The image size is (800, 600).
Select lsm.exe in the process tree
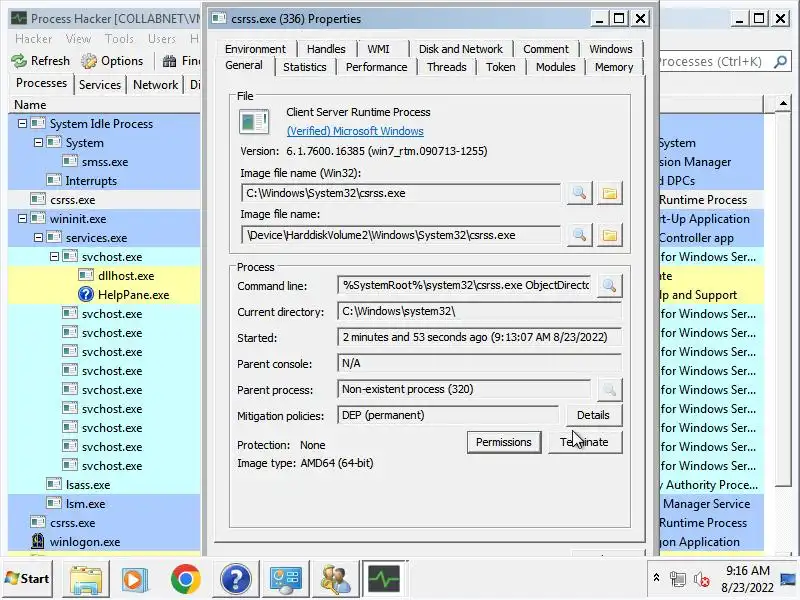(85, 504)
